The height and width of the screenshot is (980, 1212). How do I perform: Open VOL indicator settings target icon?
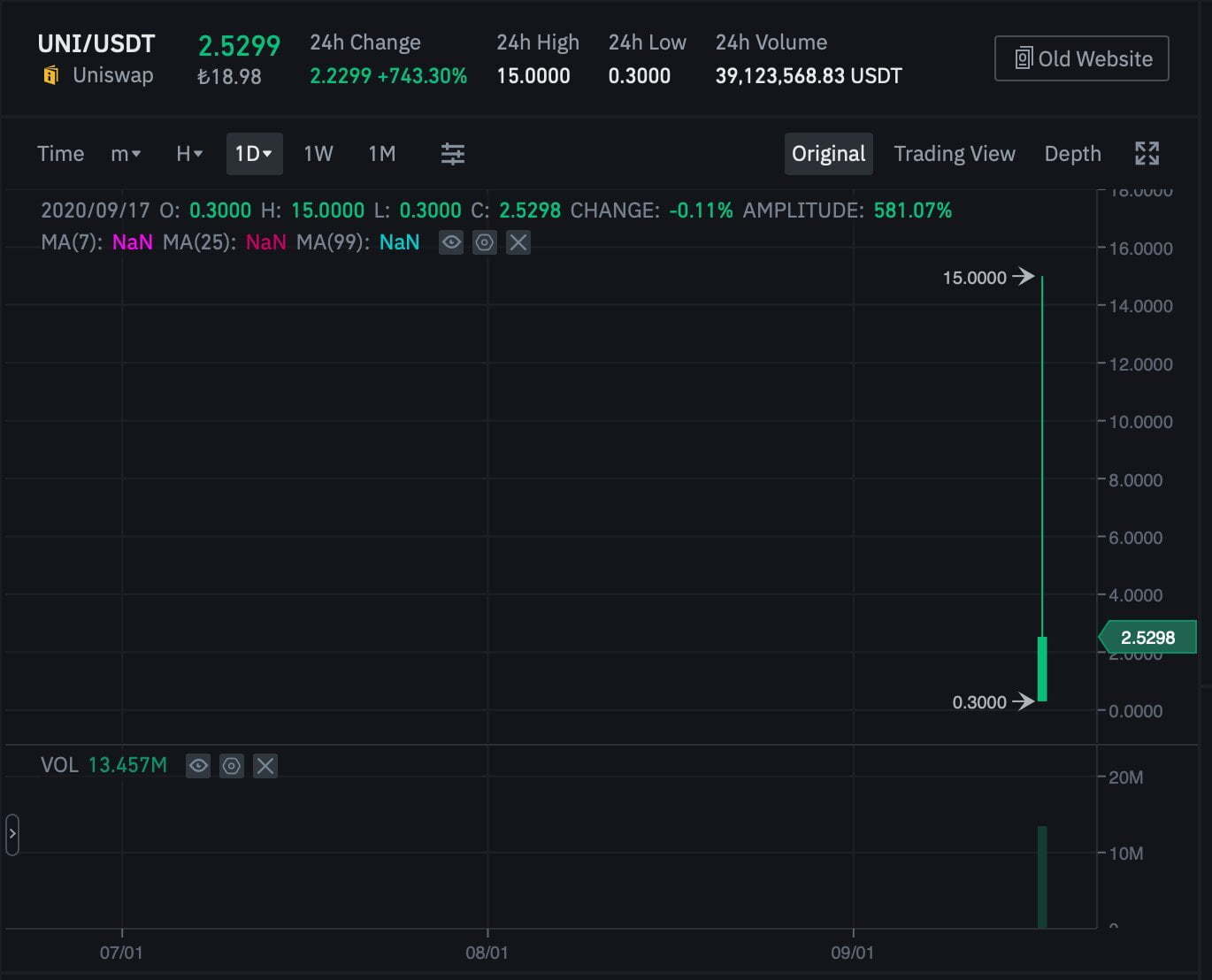pos(232,766)
